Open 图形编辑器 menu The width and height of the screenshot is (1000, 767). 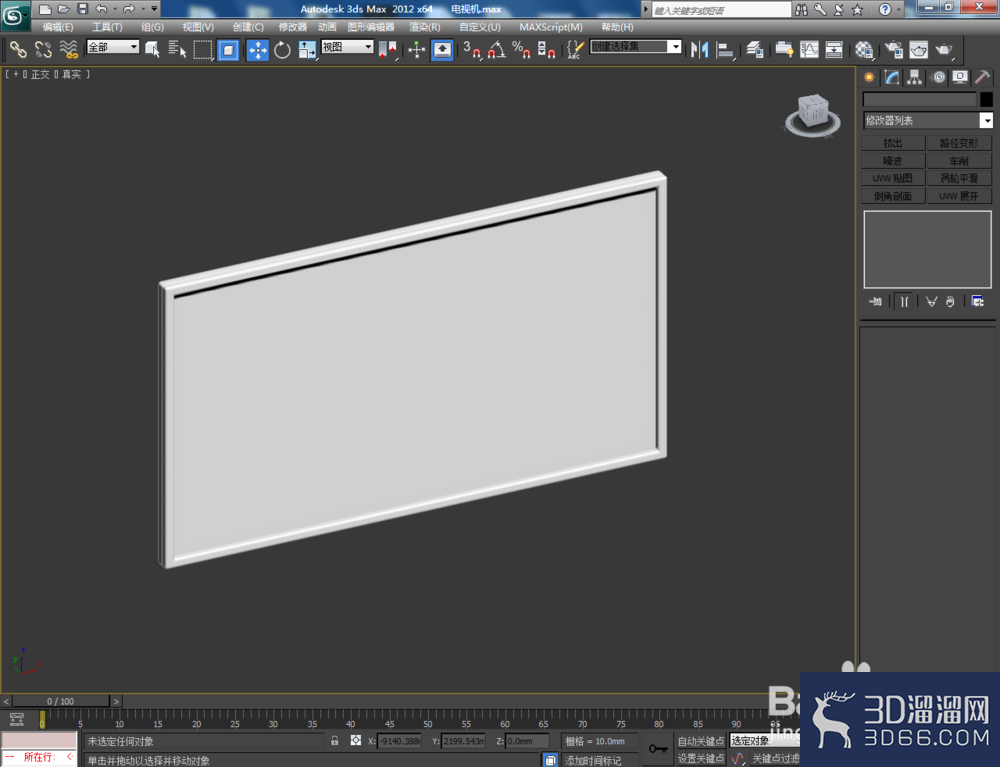tap(371, 27)
